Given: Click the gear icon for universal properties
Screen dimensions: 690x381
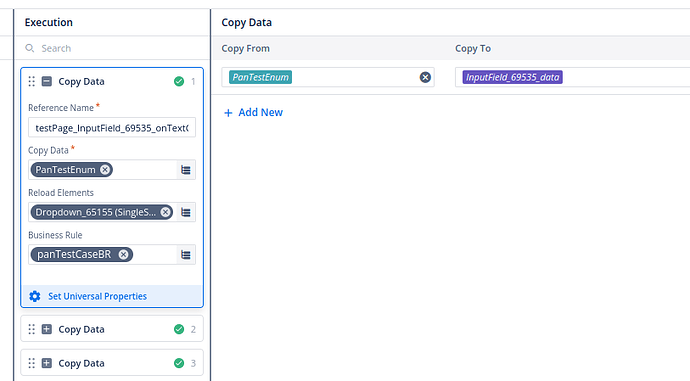Looking at the screenshot, I should click(x=35, y=296).
